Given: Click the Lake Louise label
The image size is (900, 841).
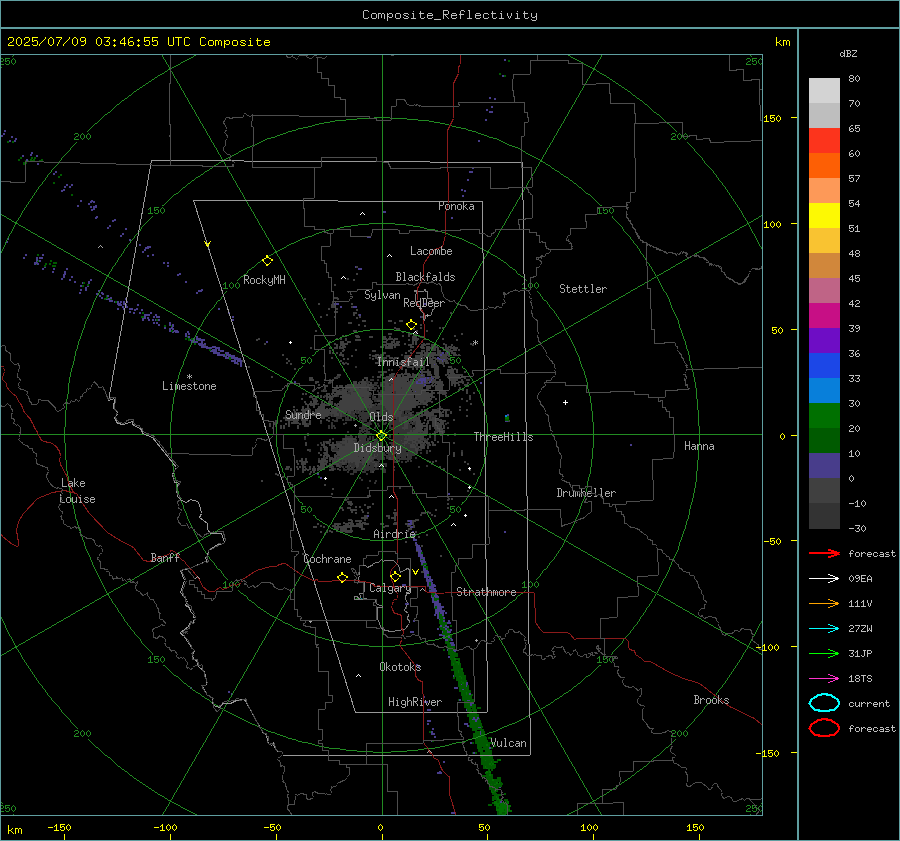Looking at the screenshot, I should pyautogui.click(x=77, y=491).
